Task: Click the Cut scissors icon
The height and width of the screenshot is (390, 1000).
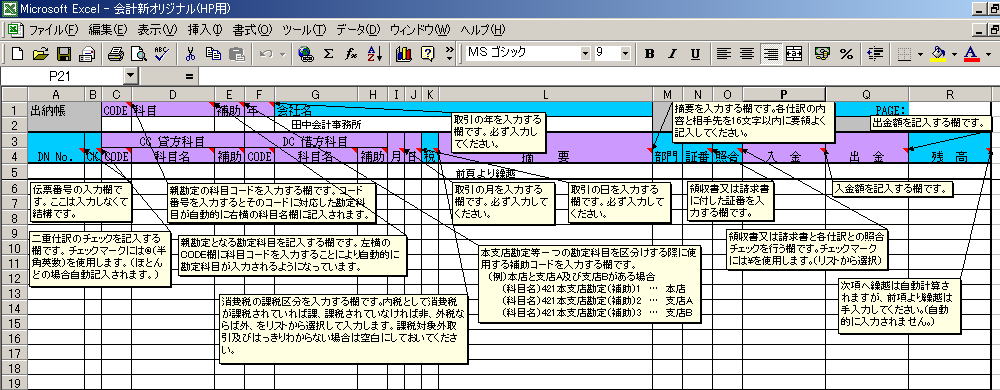Action: click(189, 54)
